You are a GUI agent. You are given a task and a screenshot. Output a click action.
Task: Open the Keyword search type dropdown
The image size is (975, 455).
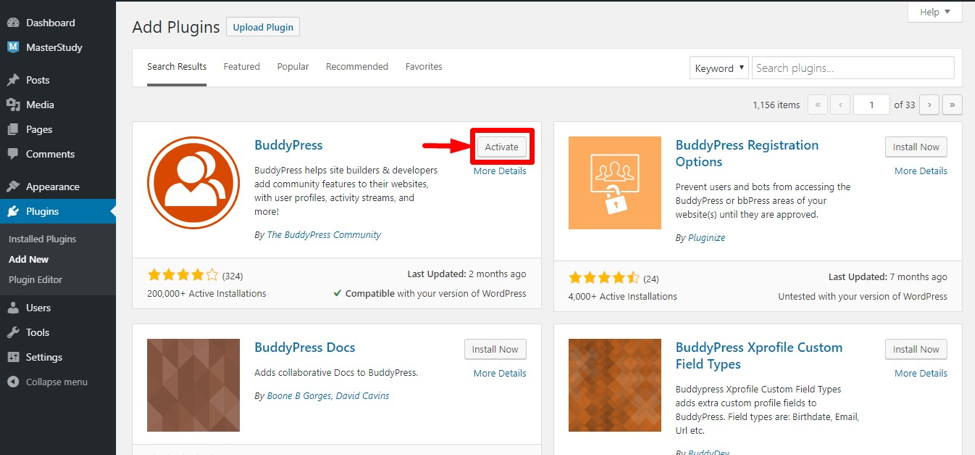[719, 68]
